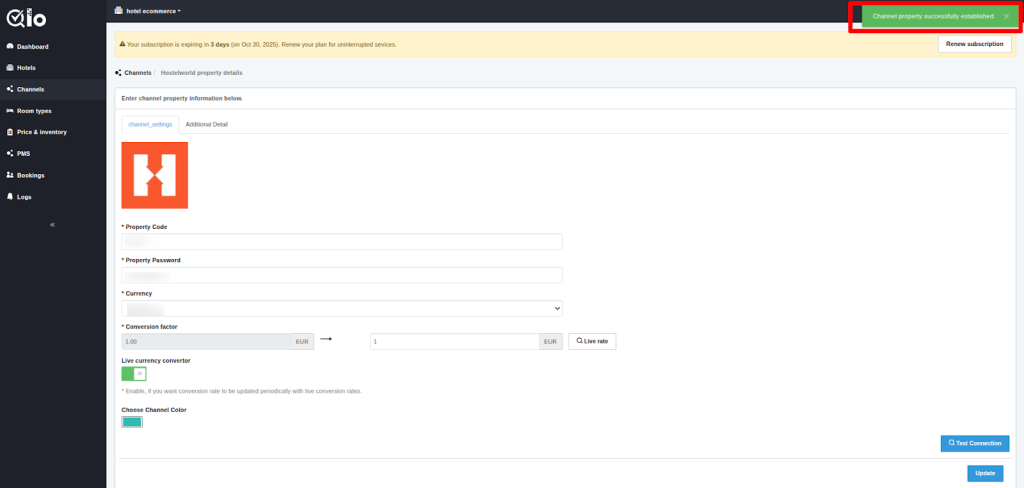This screenshot has height=488, width=1024.
Task: Toggle the Live currency convertor switch
Action: tap(134, 374)
